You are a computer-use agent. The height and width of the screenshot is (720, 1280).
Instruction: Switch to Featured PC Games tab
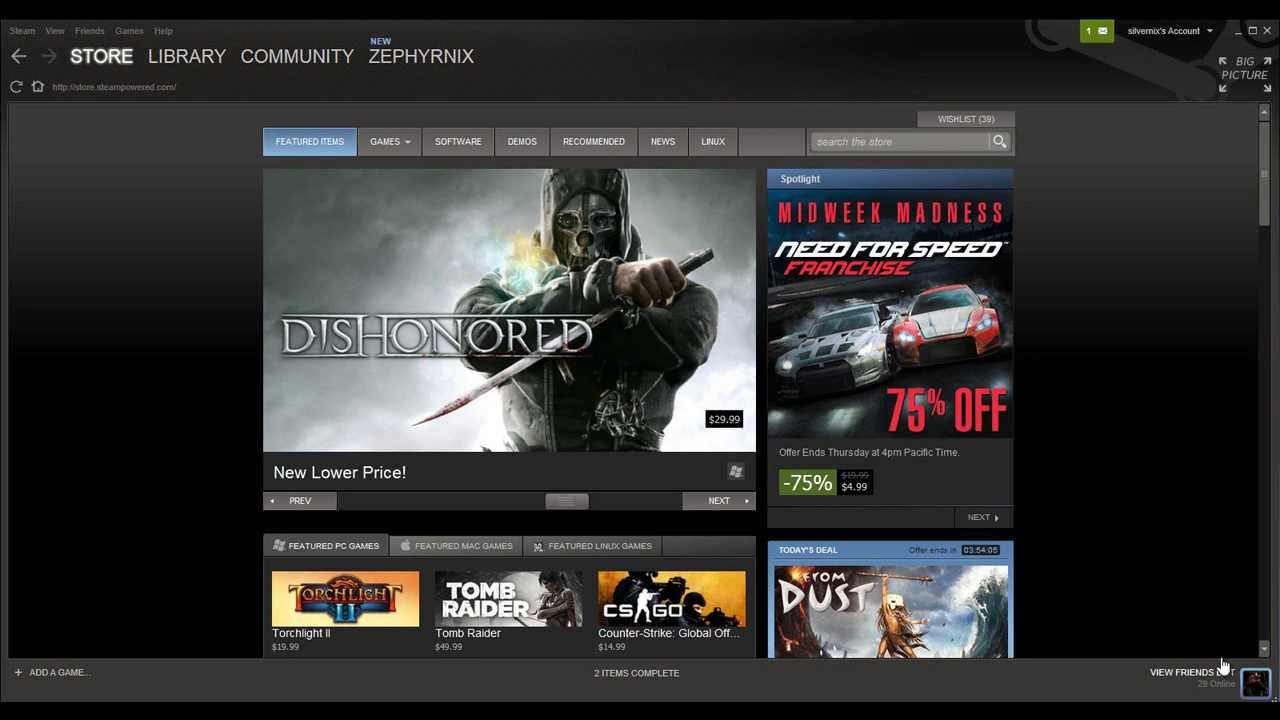(326, 546)
